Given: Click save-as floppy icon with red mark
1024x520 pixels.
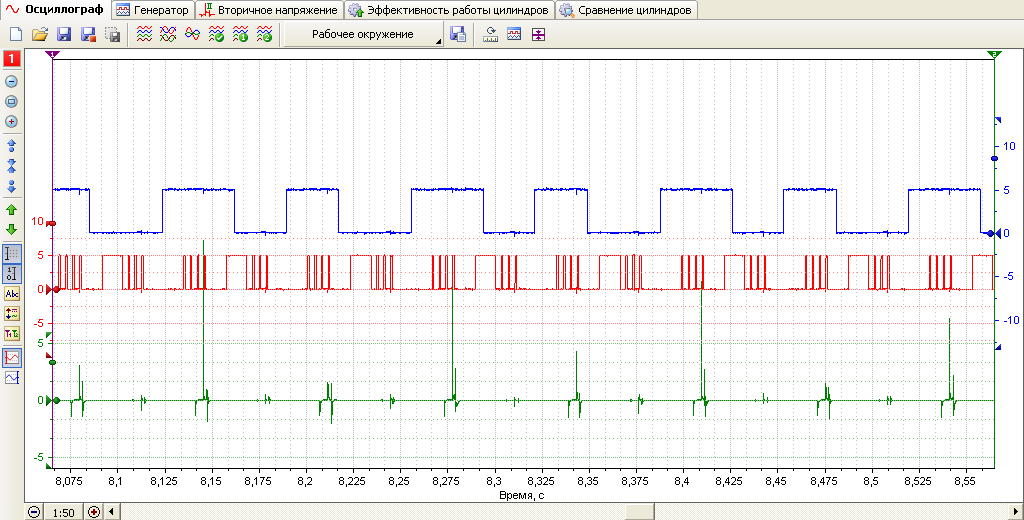Looking at the screenshot, I should pyautogui.click(x=88, y=35).
